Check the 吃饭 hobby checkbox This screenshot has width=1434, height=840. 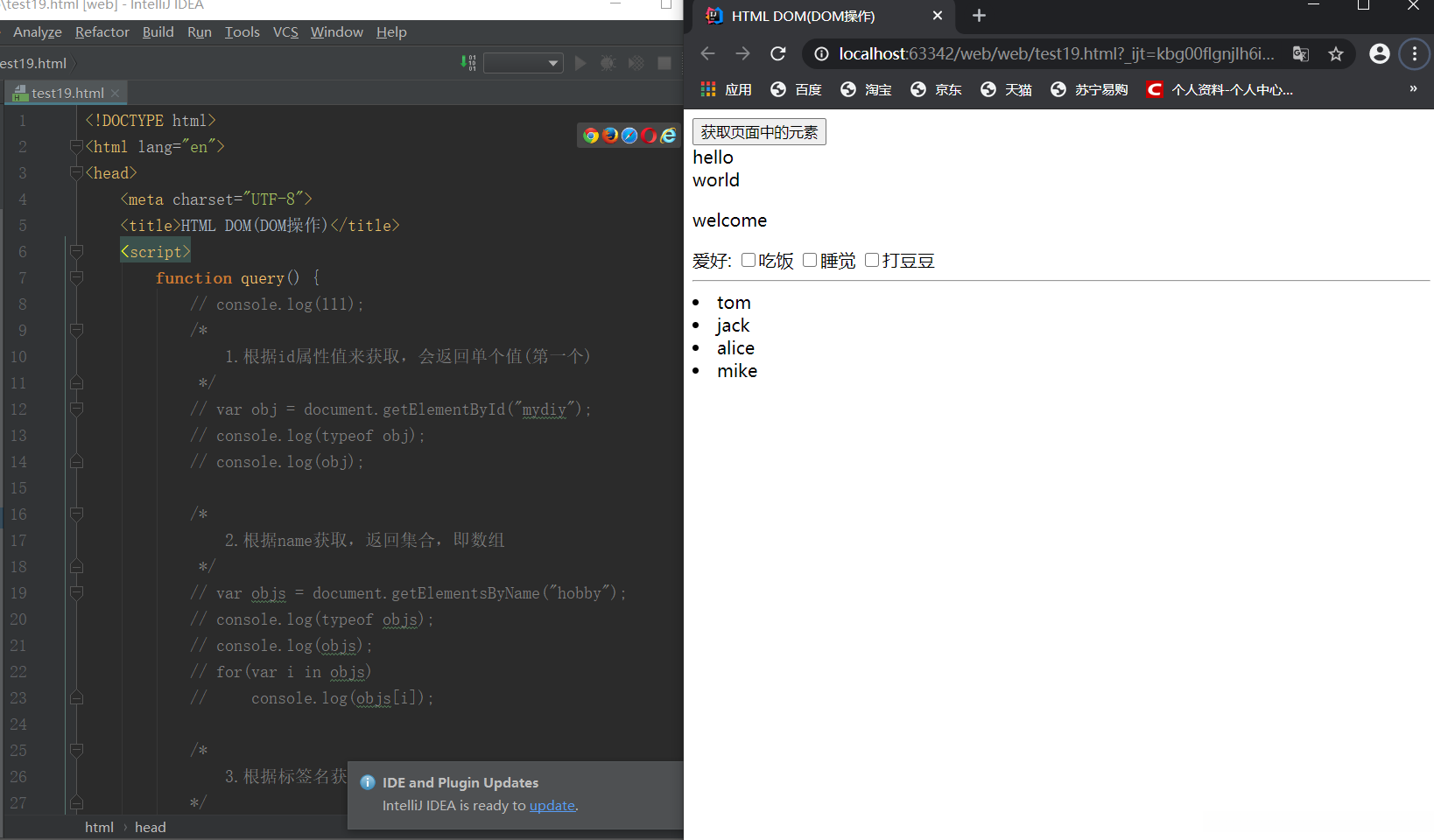pyautogui.click(x=749, y=260)
